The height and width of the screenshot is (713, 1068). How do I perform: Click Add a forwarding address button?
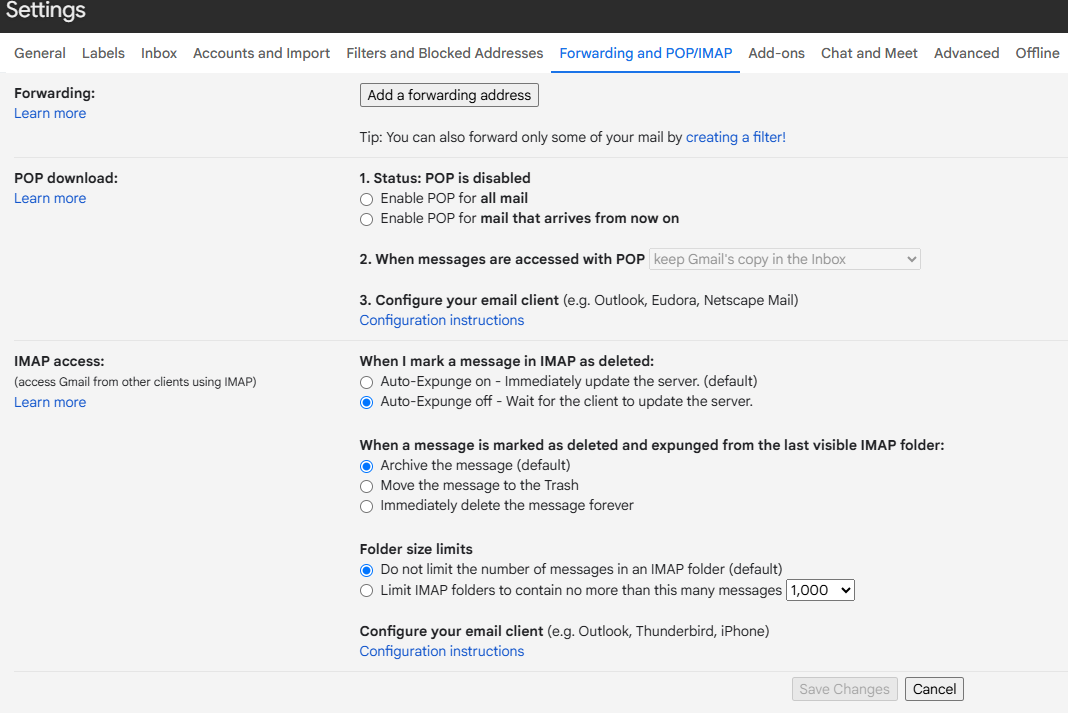(449, 95)
